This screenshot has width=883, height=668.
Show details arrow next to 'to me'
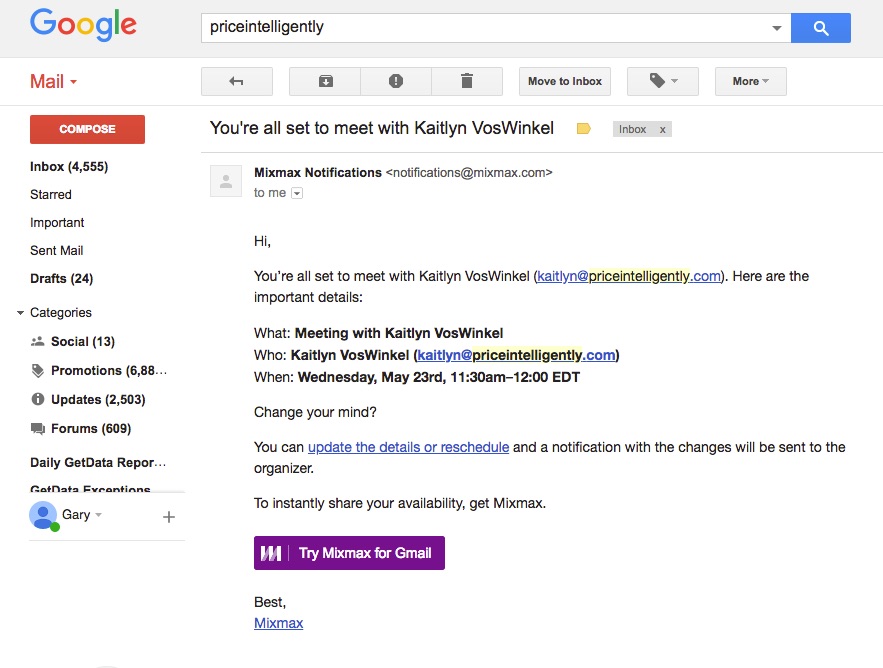(296, 193)
